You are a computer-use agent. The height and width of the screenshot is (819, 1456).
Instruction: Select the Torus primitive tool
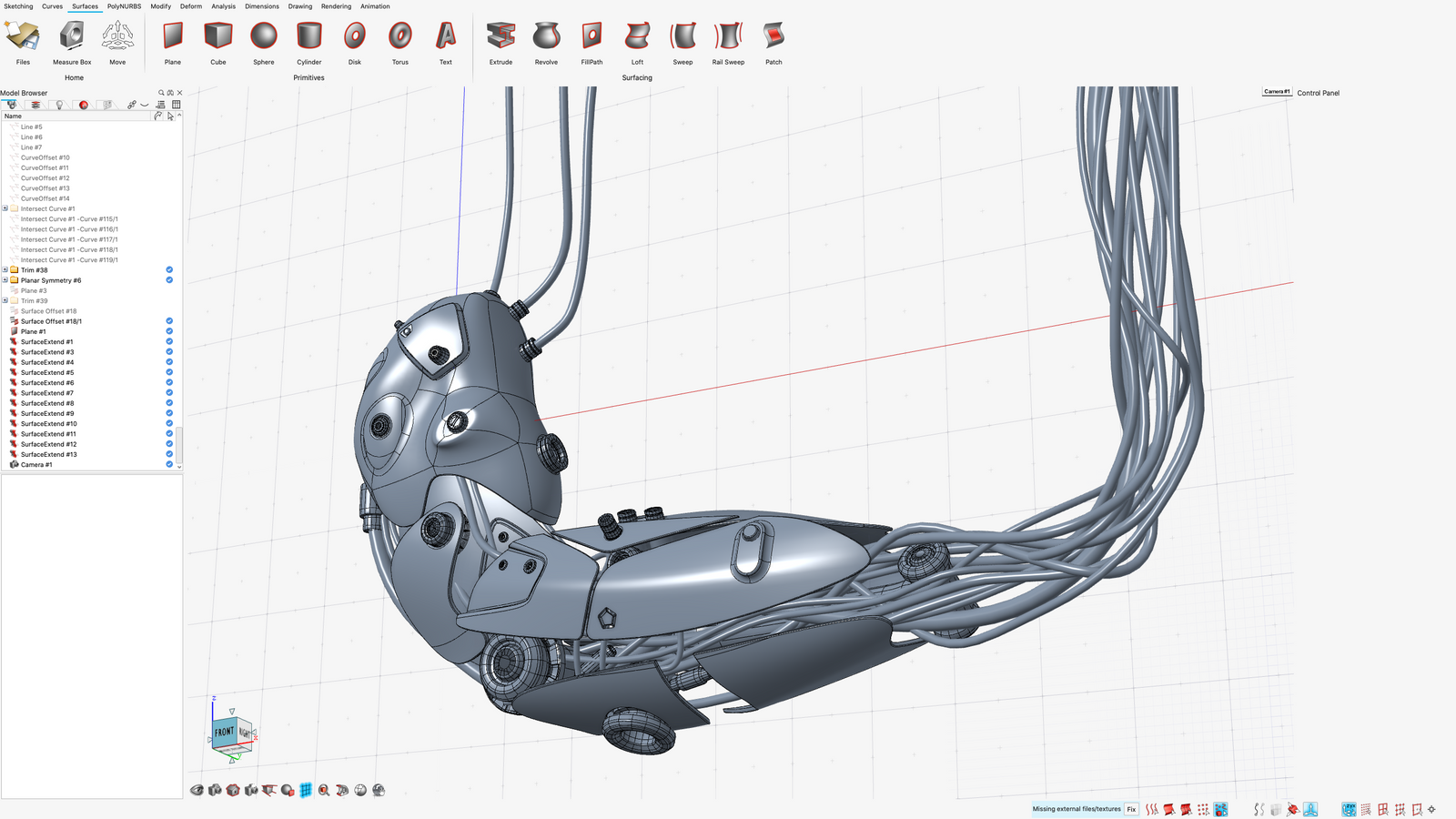(399, 38)
